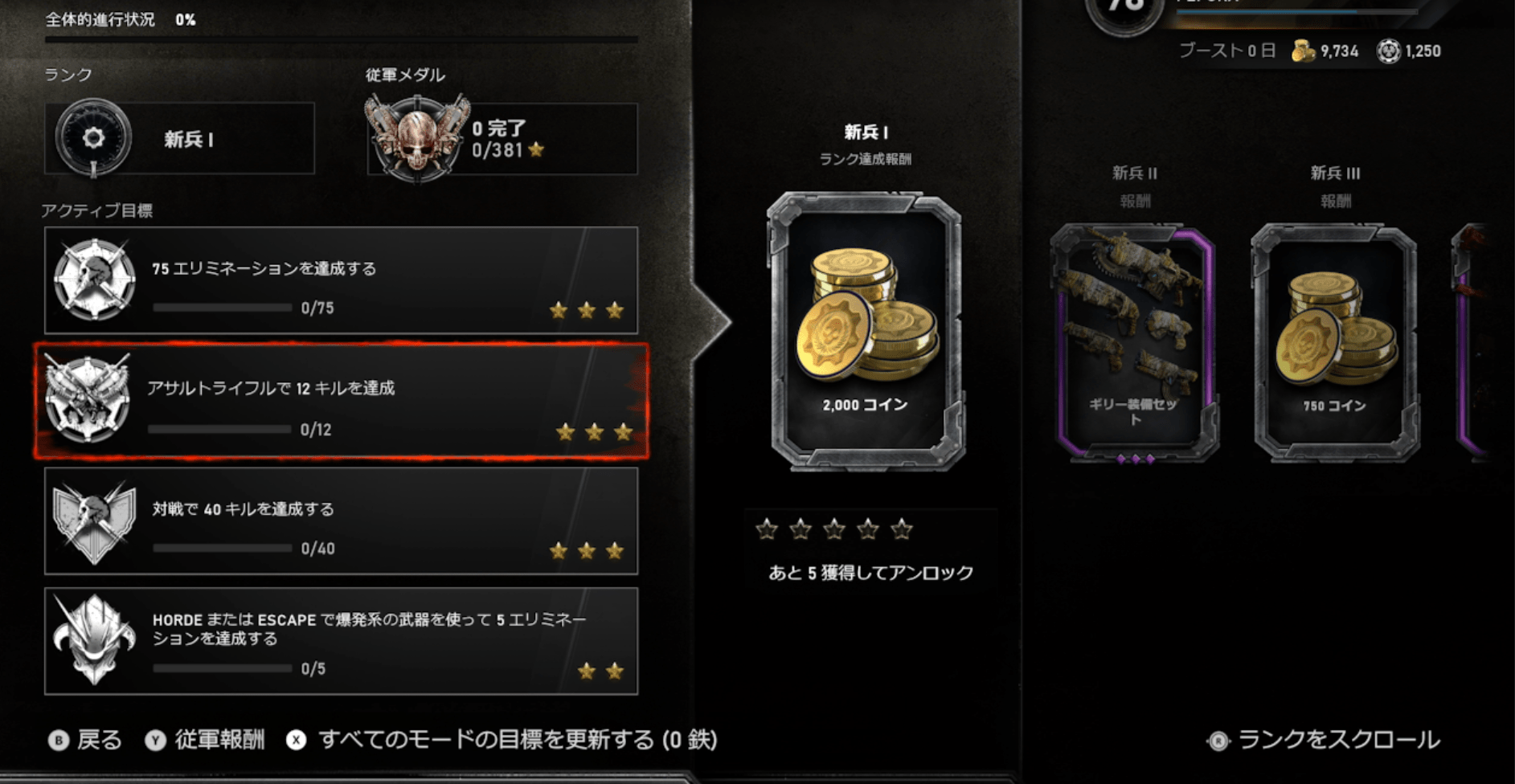The height and width of the screenshot is (784, 1515).
Task: Select the 2,000 コイン reward card
Action: [866, 331]
